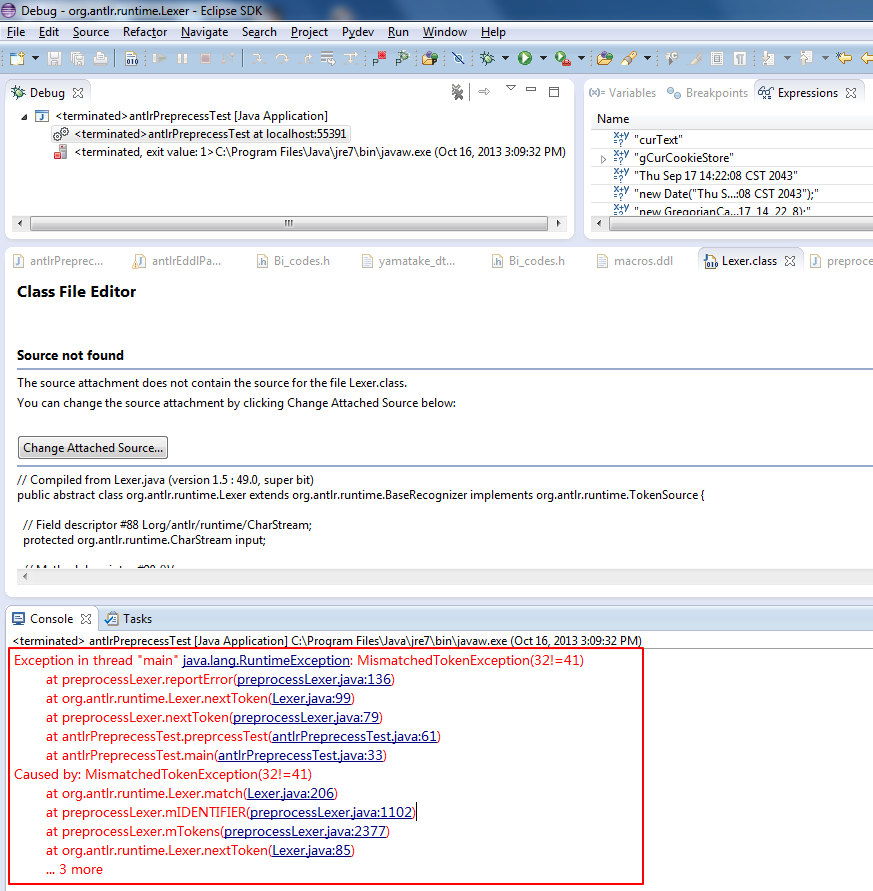This screenshot has height=891, width=873.
Task: Open the Previous Annotation dropdown arrow
Action: pyautogui.click(x=825, y=58)
